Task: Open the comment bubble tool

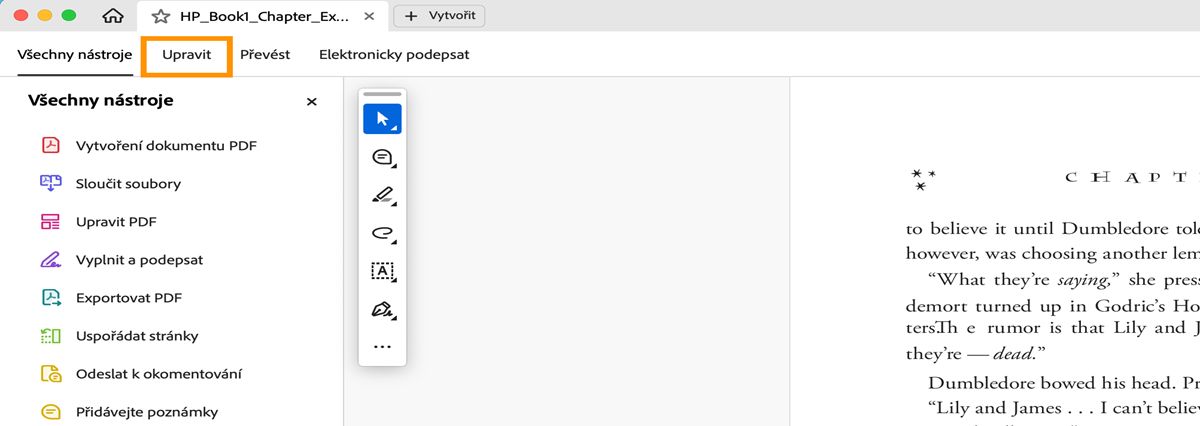Action: point(382,157)
